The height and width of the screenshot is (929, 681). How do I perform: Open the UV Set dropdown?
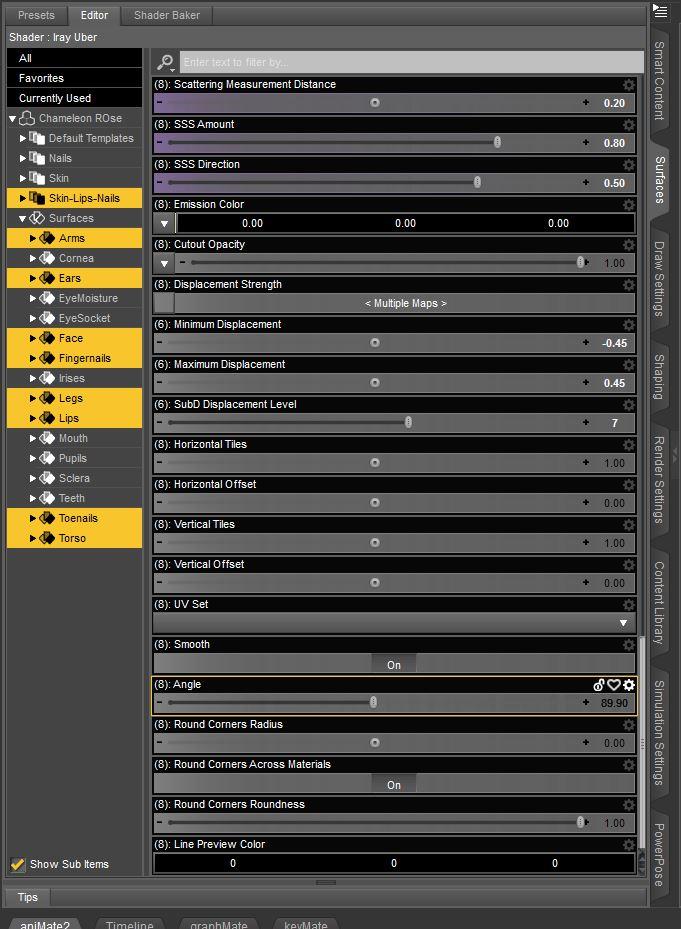[394, 623]
